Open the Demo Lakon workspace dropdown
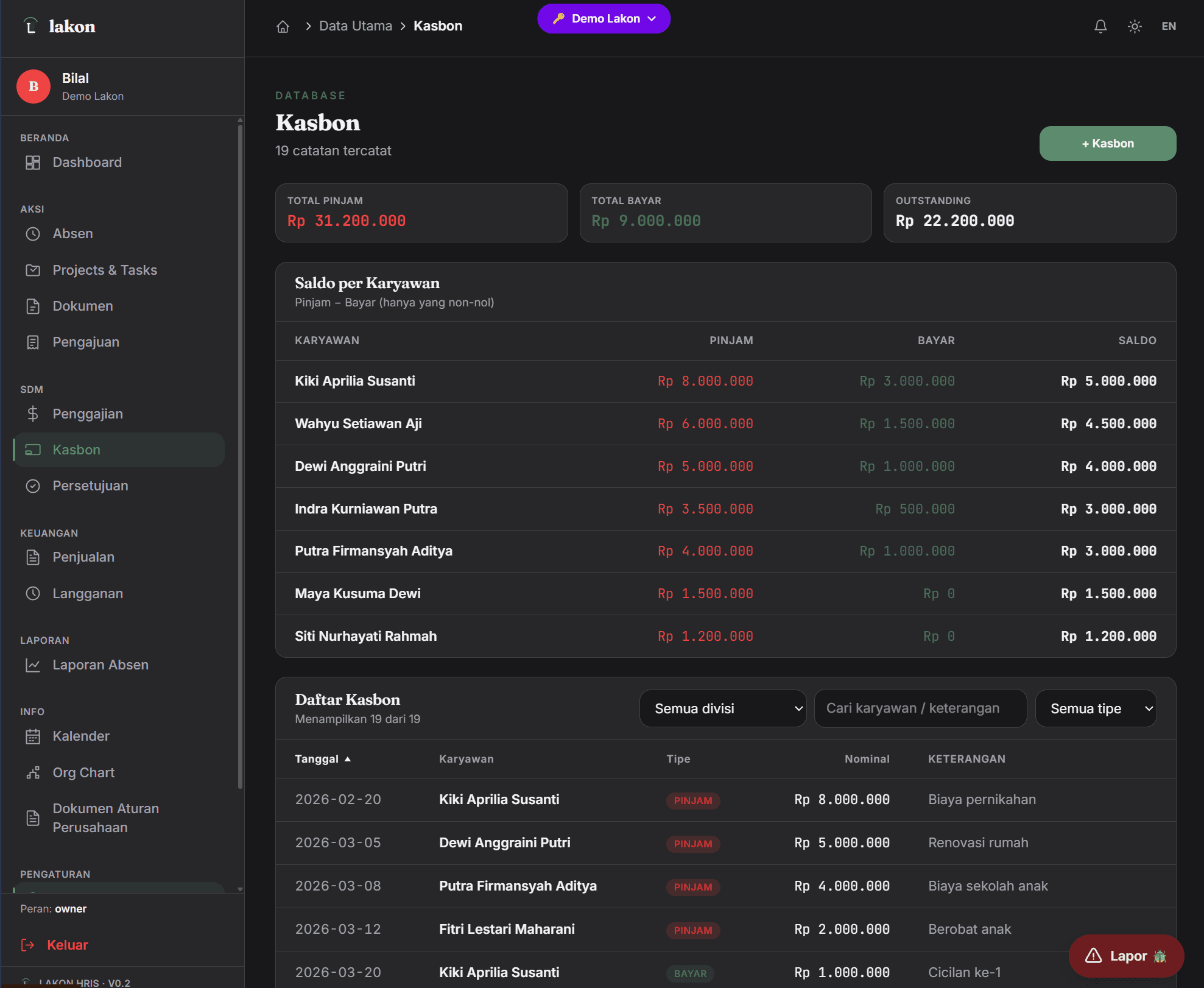The height and width of the screenshot is (988, 1204). (604, 19)
